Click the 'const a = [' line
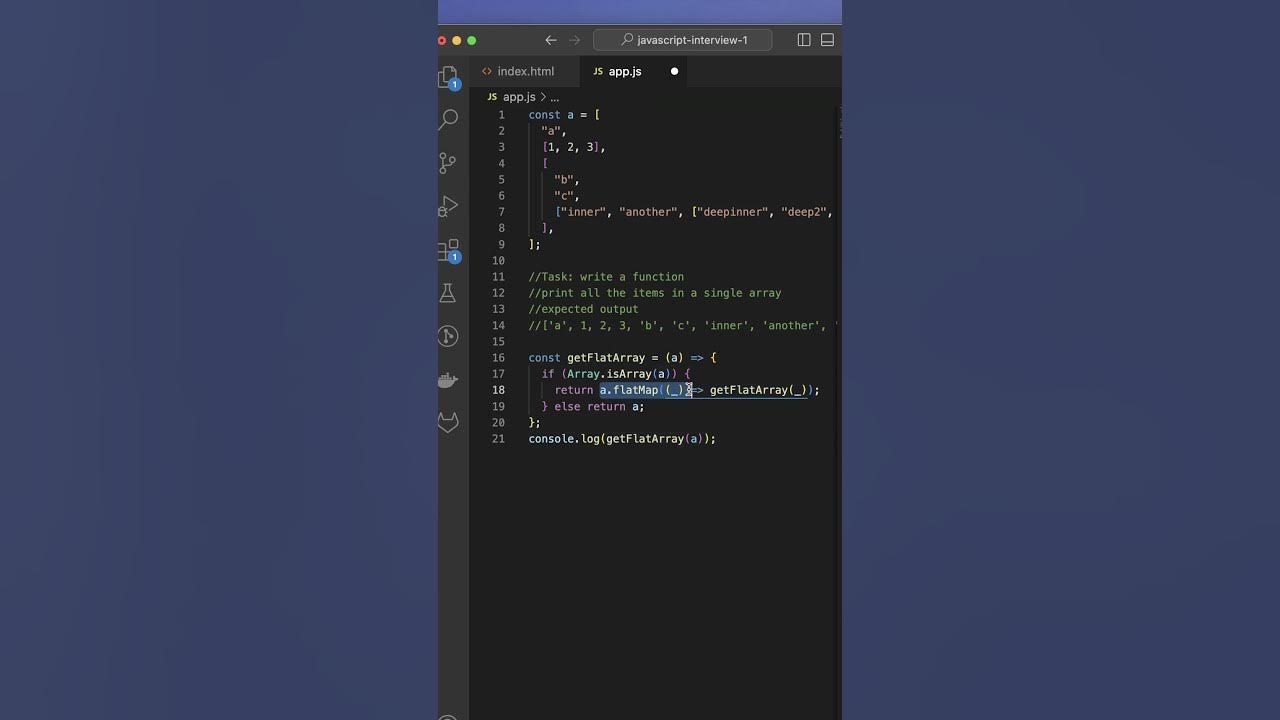Screen dimensions: 1280x720 [564, 115]
